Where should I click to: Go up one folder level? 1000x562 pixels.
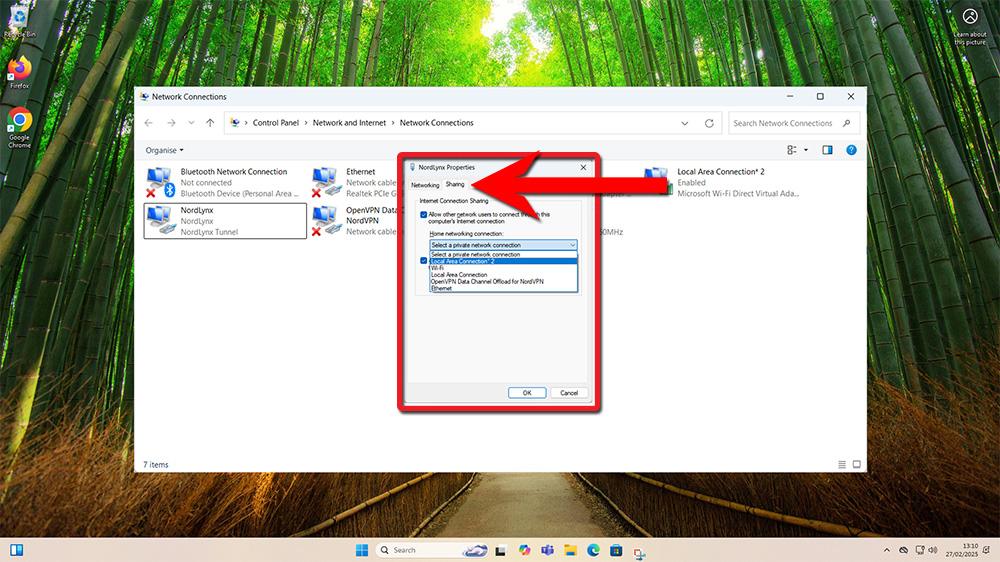[x=210, y=123]
